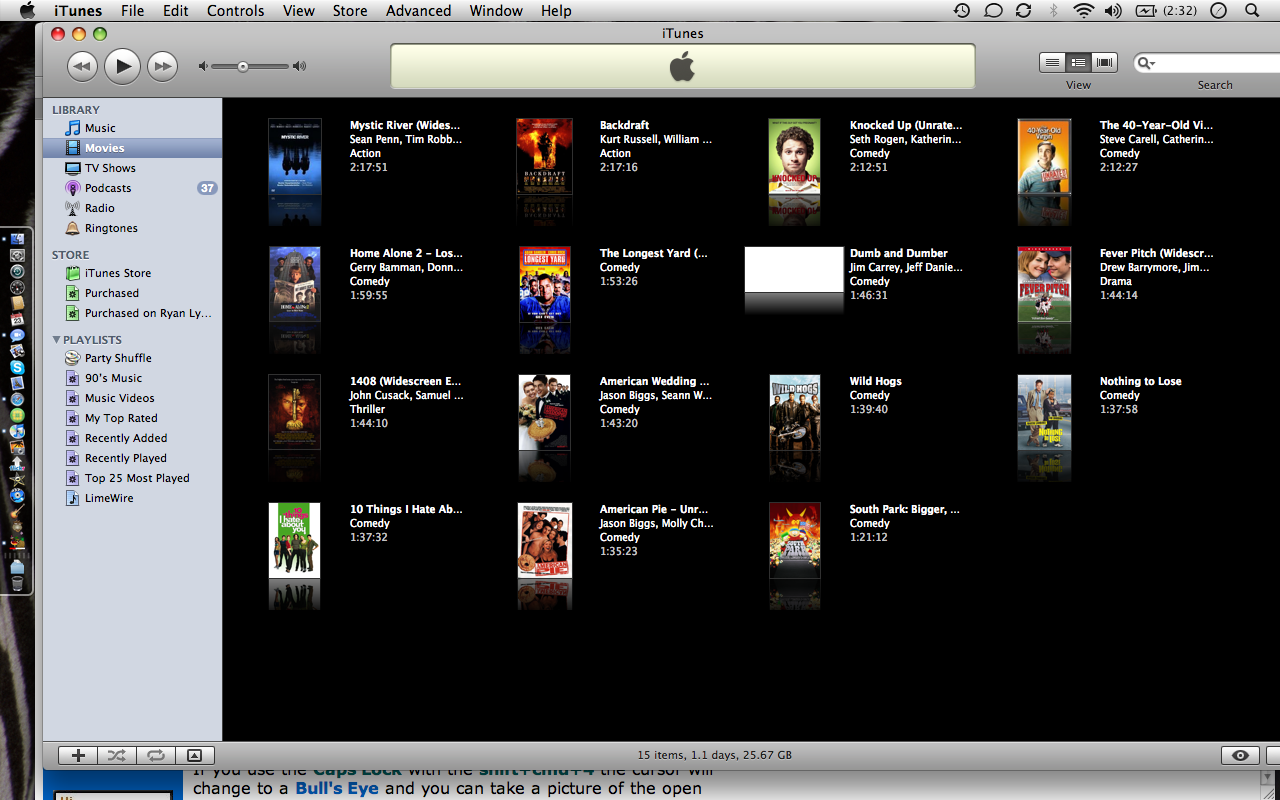Click the Rewind previous button
The image size is (1280, 800).
point(82,67)
